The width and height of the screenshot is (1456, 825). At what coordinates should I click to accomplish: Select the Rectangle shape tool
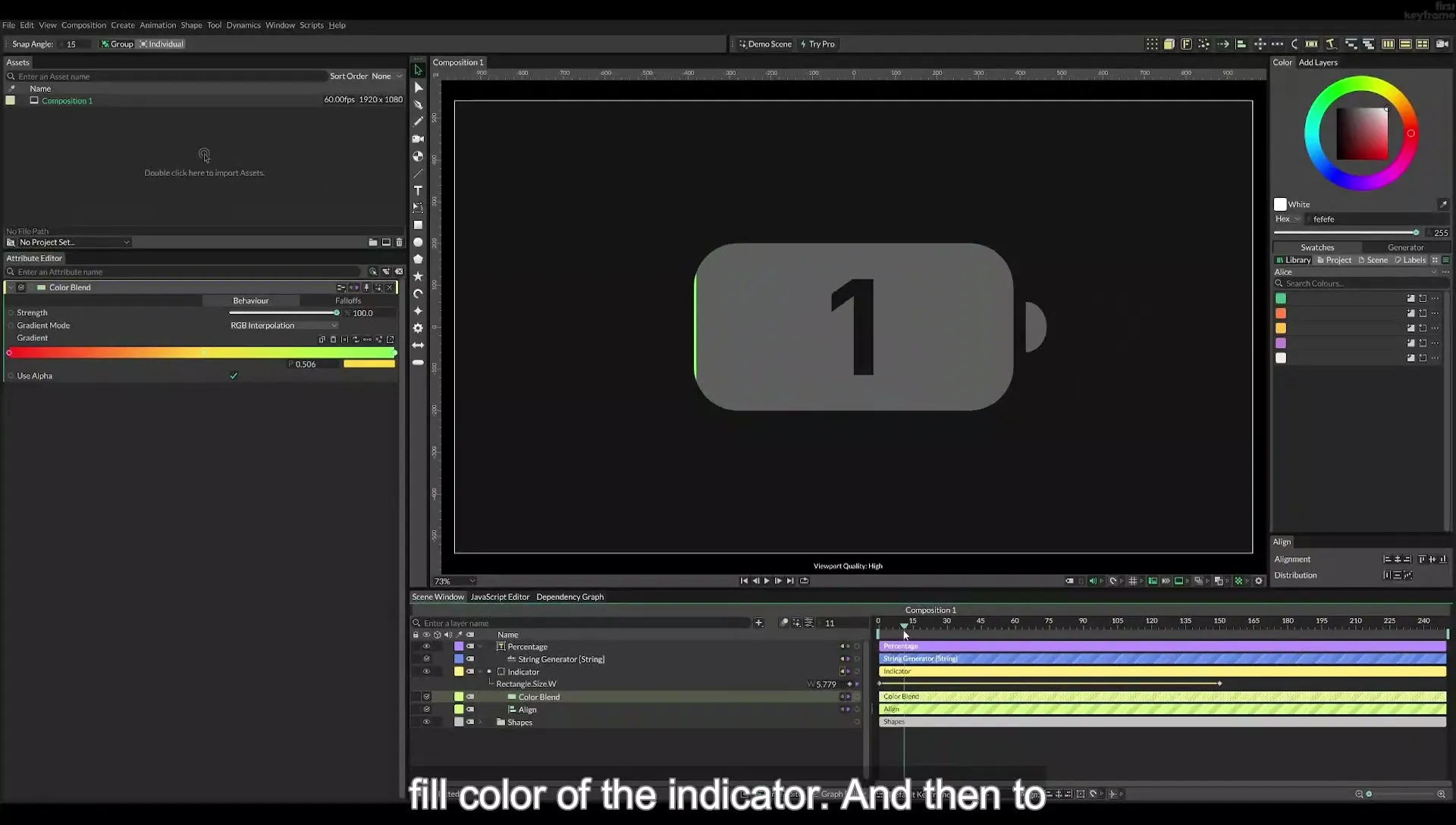pyautogui.click(x=418, y=224)
